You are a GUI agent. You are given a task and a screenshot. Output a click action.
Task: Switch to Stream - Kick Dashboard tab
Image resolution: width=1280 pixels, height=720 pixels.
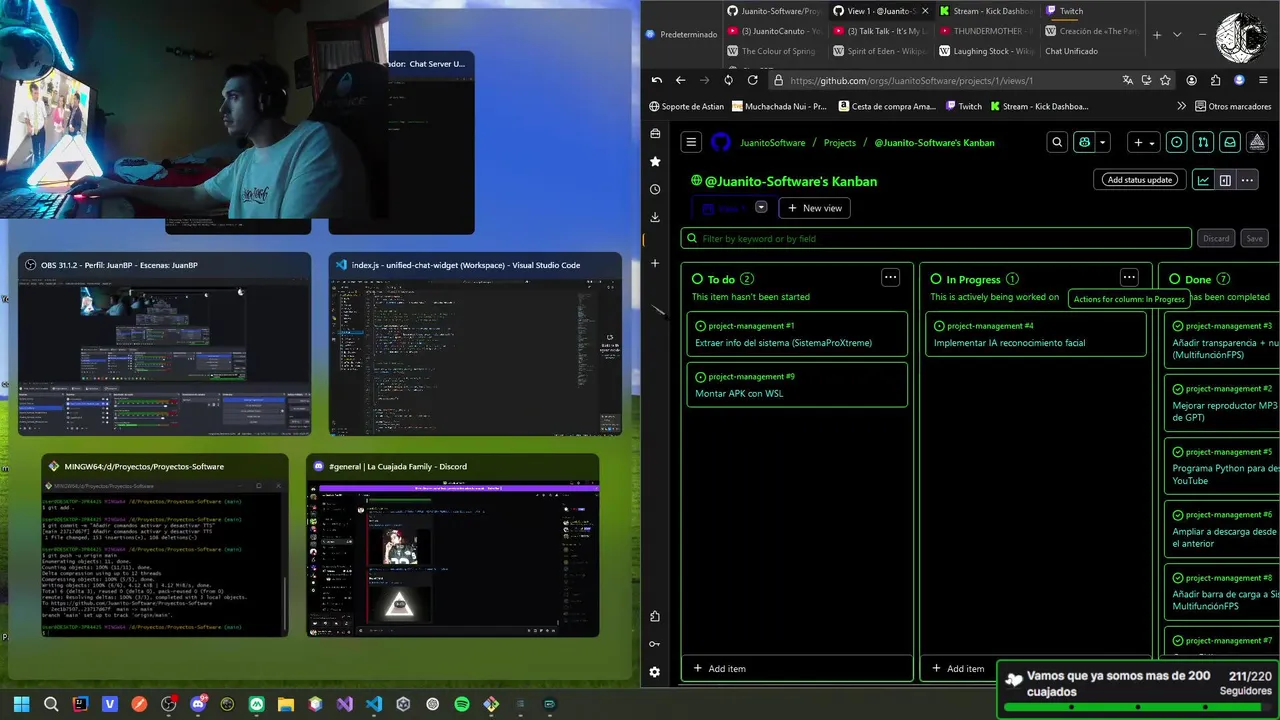coord(985,11)
